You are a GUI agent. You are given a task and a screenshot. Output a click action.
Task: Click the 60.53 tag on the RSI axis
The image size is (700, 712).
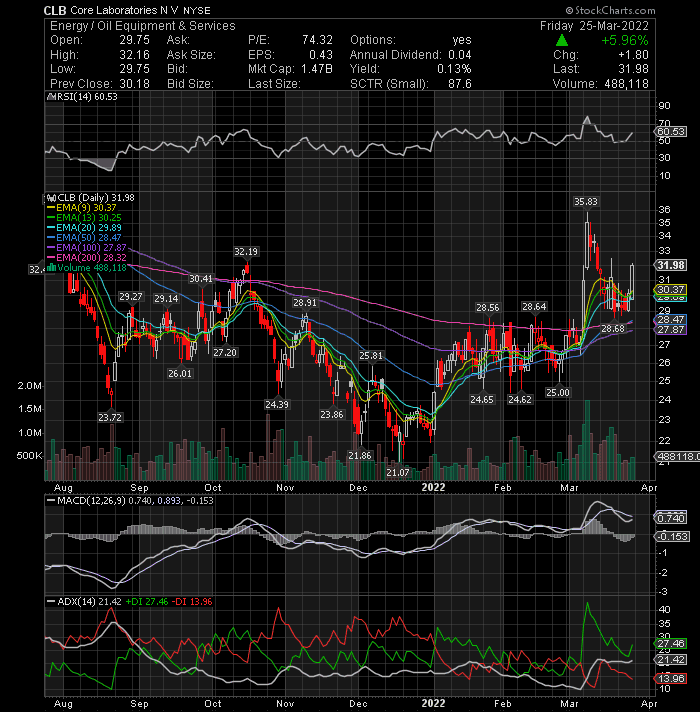click(670, 132)
